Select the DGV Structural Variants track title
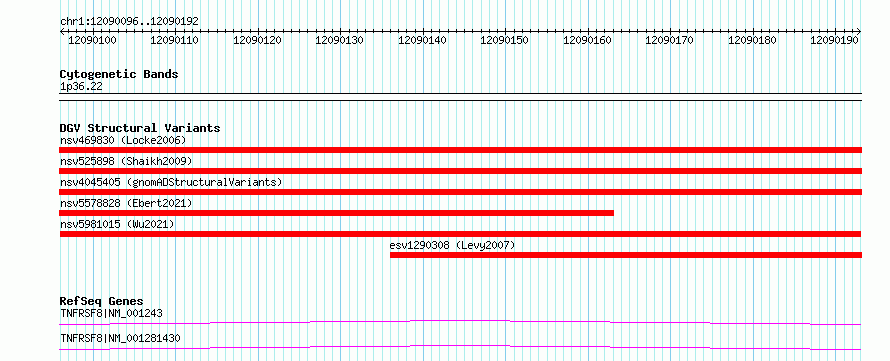Screen dimensions: 890x361 click(x=140, y=128)
